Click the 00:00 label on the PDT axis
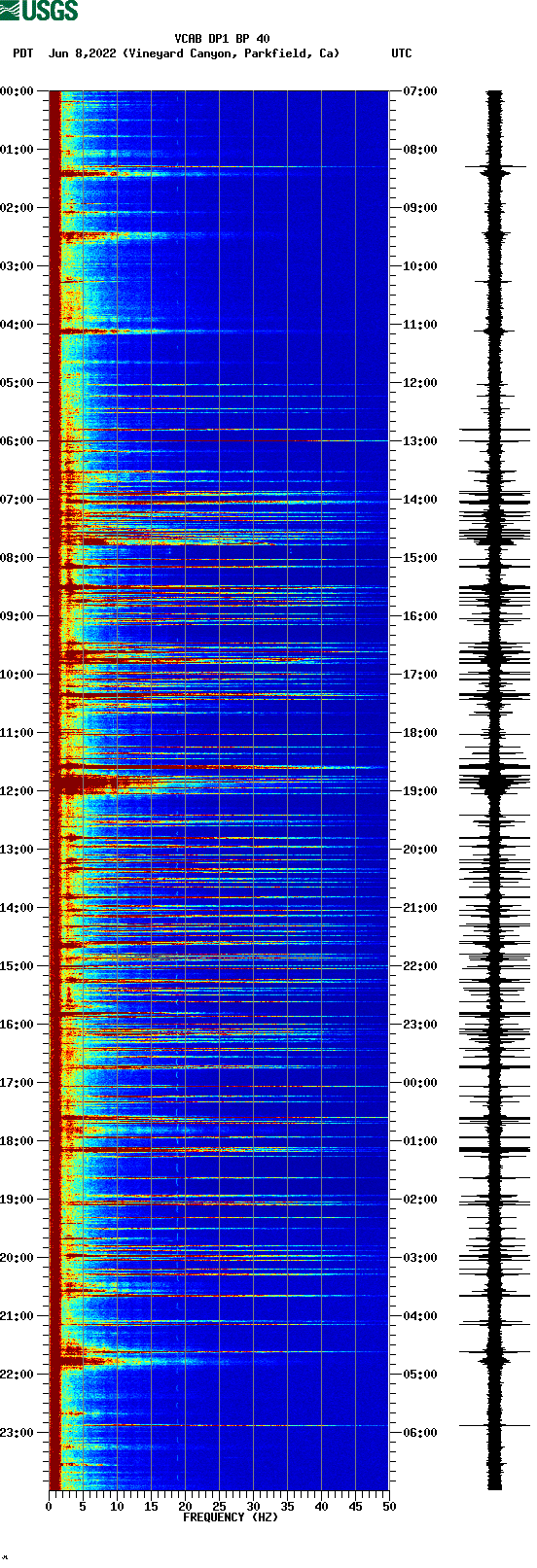537x1568 pixels. (17, 91)
